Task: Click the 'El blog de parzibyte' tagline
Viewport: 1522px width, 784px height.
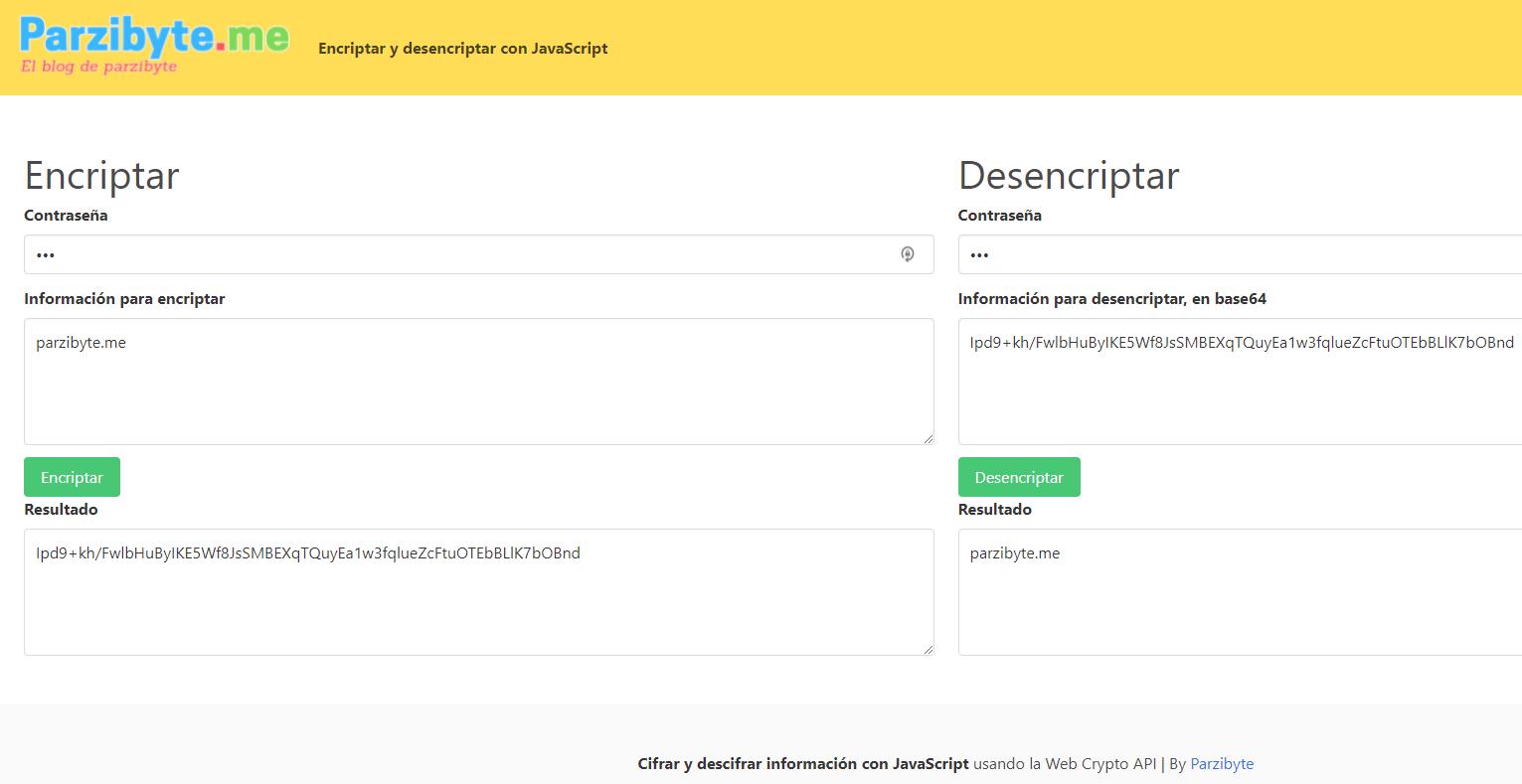Action: tap(98, 68)
